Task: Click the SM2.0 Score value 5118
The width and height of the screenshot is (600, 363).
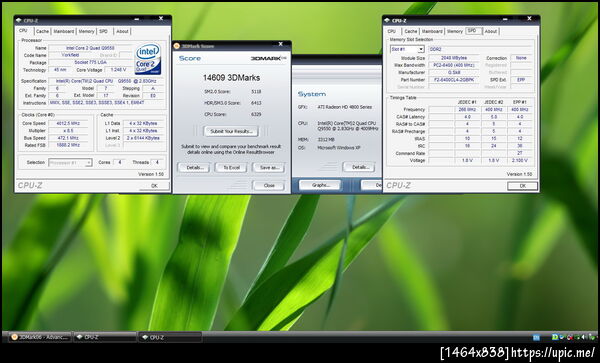Action: (256, 92)
